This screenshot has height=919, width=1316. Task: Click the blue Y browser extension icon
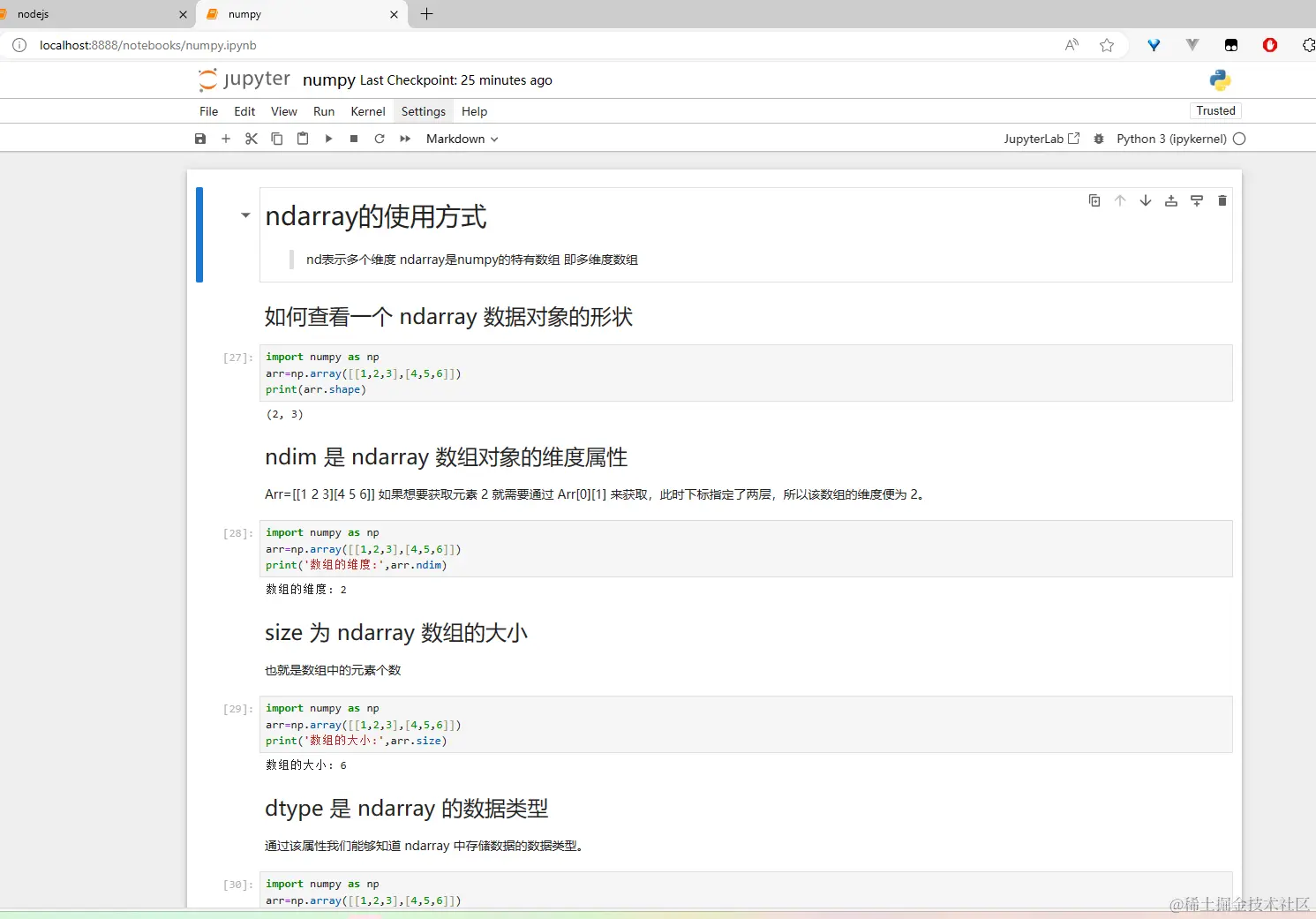pyautogui.click(x=1154, y=45)
